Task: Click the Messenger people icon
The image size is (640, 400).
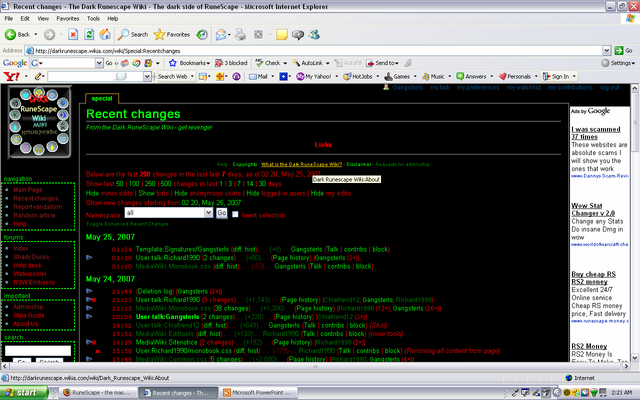Action: pos(314,35)
